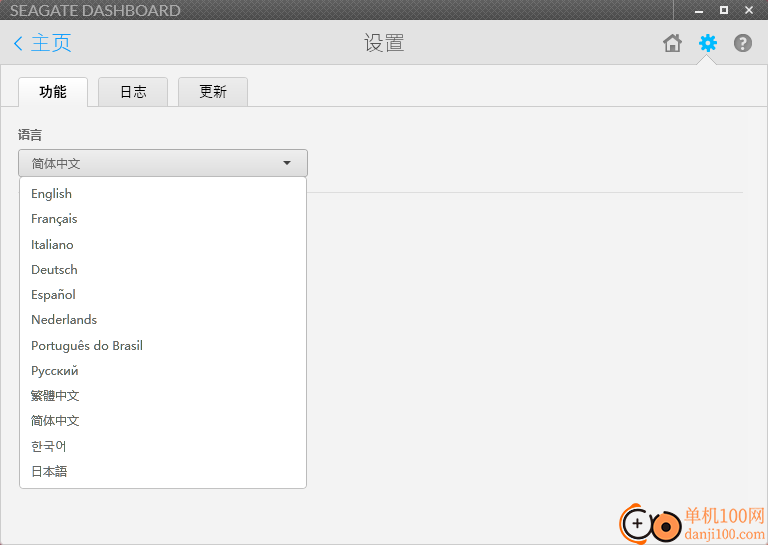Screen dimensions: 768x545
Task: Select Français from the language list
Action: (163, 219)
